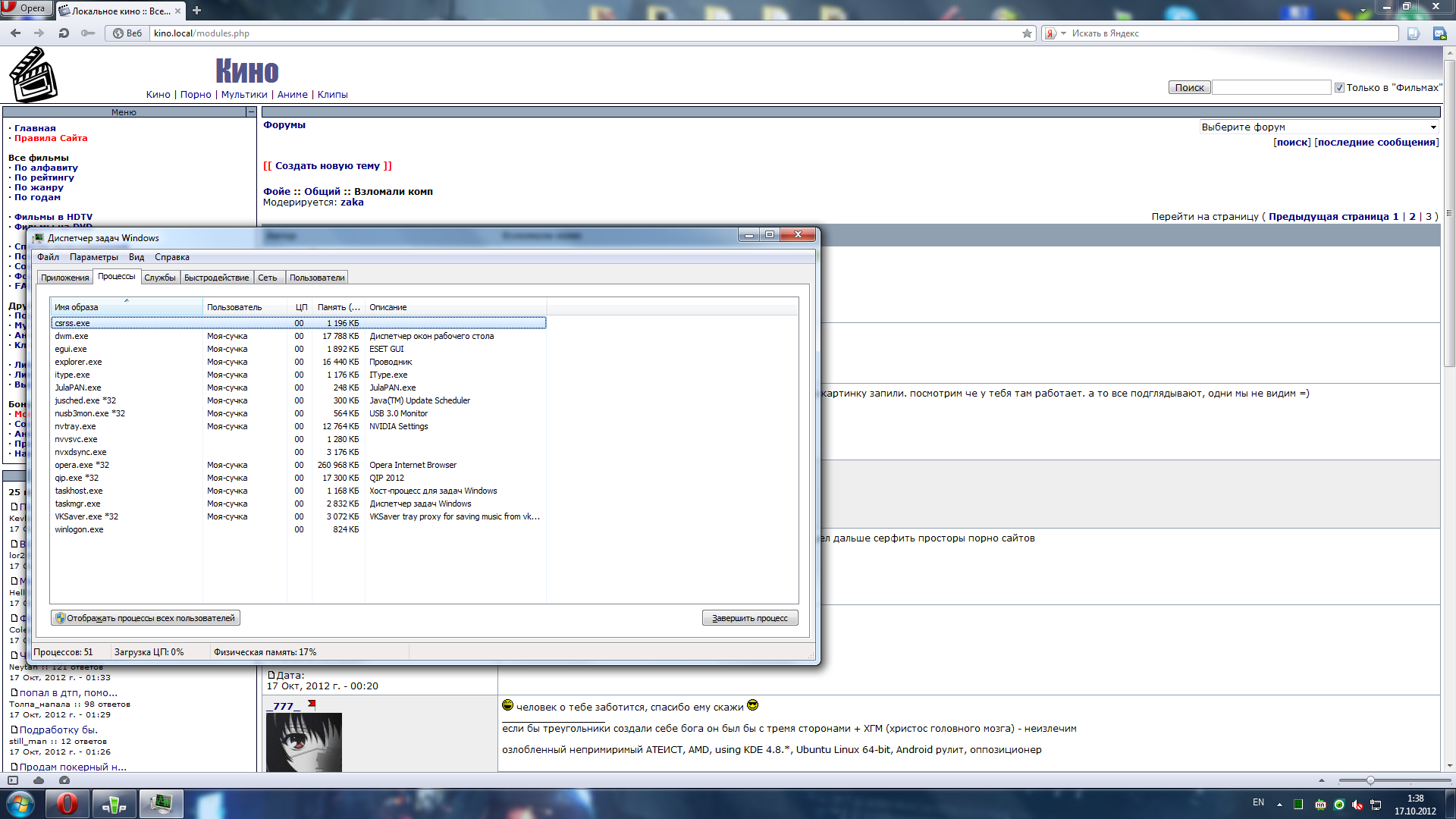Open moderator zaka's profile link

(x=352, y=202)
